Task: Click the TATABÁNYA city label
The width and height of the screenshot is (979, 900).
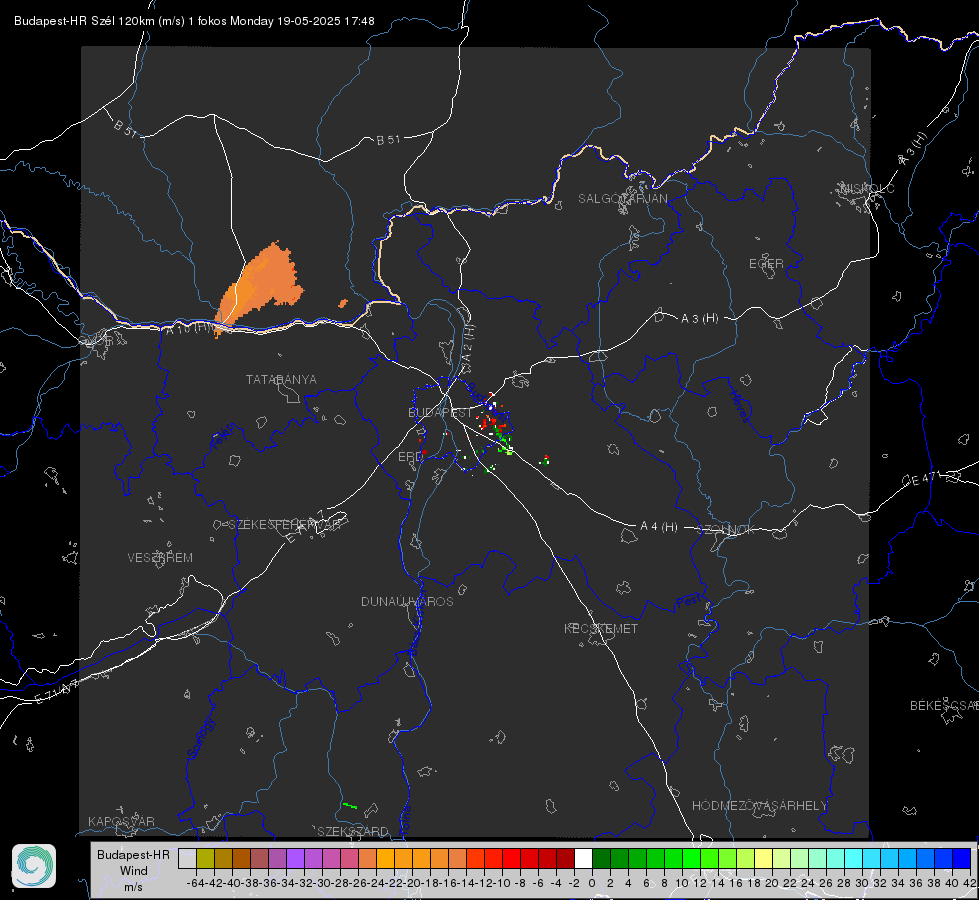Action: [281, 380]
